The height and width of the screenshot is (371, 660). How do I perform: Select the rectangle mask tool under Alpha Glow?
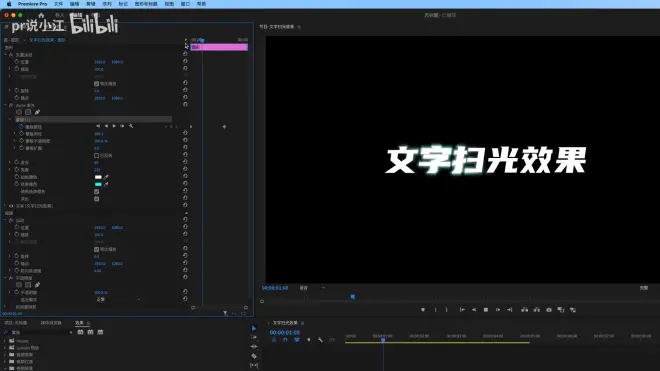28,112
